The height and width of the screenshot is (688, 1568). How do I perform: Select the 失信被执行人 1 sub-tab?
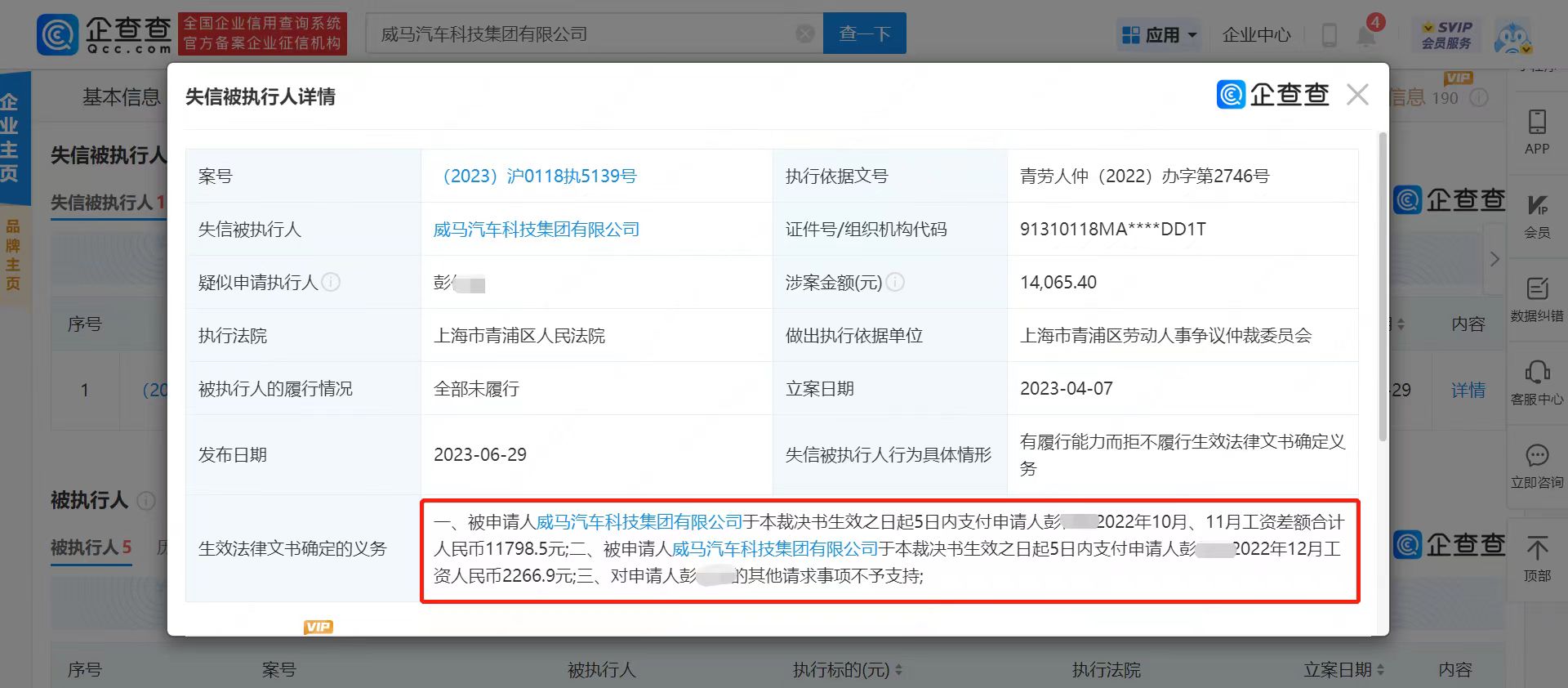click(107, 202)
